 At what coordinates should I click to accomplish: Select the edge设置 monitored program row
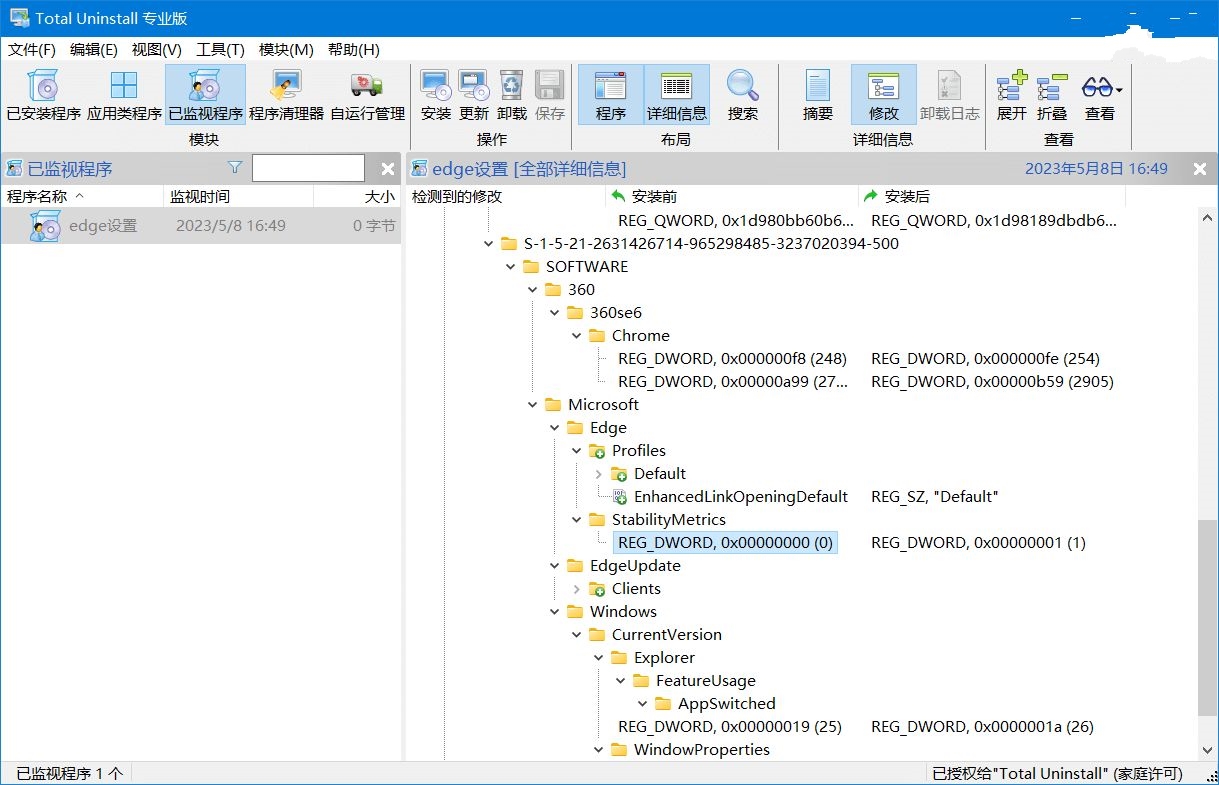[x=201, y=226]
